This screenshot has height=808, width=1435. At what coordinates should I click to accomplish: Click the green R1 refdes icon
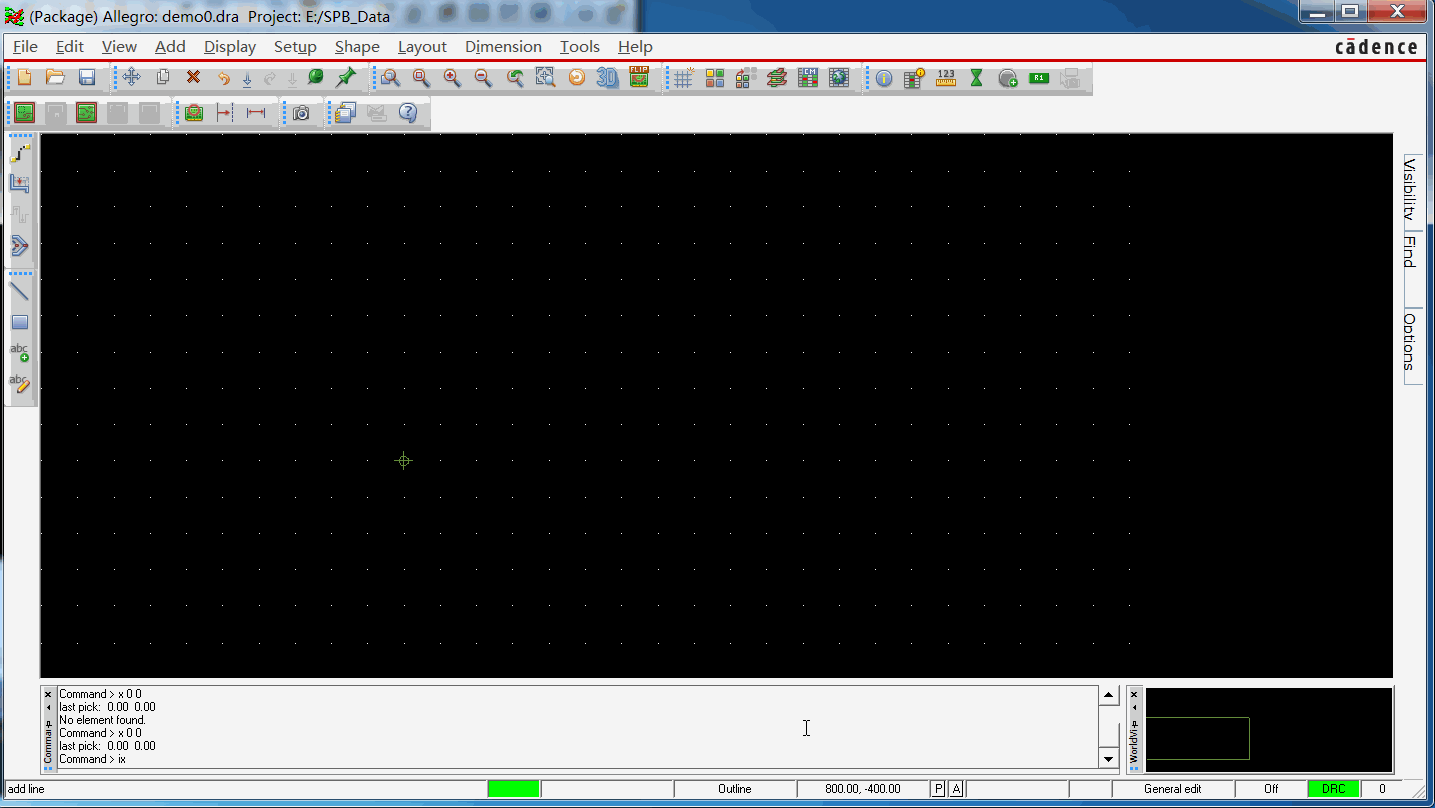1039,78
